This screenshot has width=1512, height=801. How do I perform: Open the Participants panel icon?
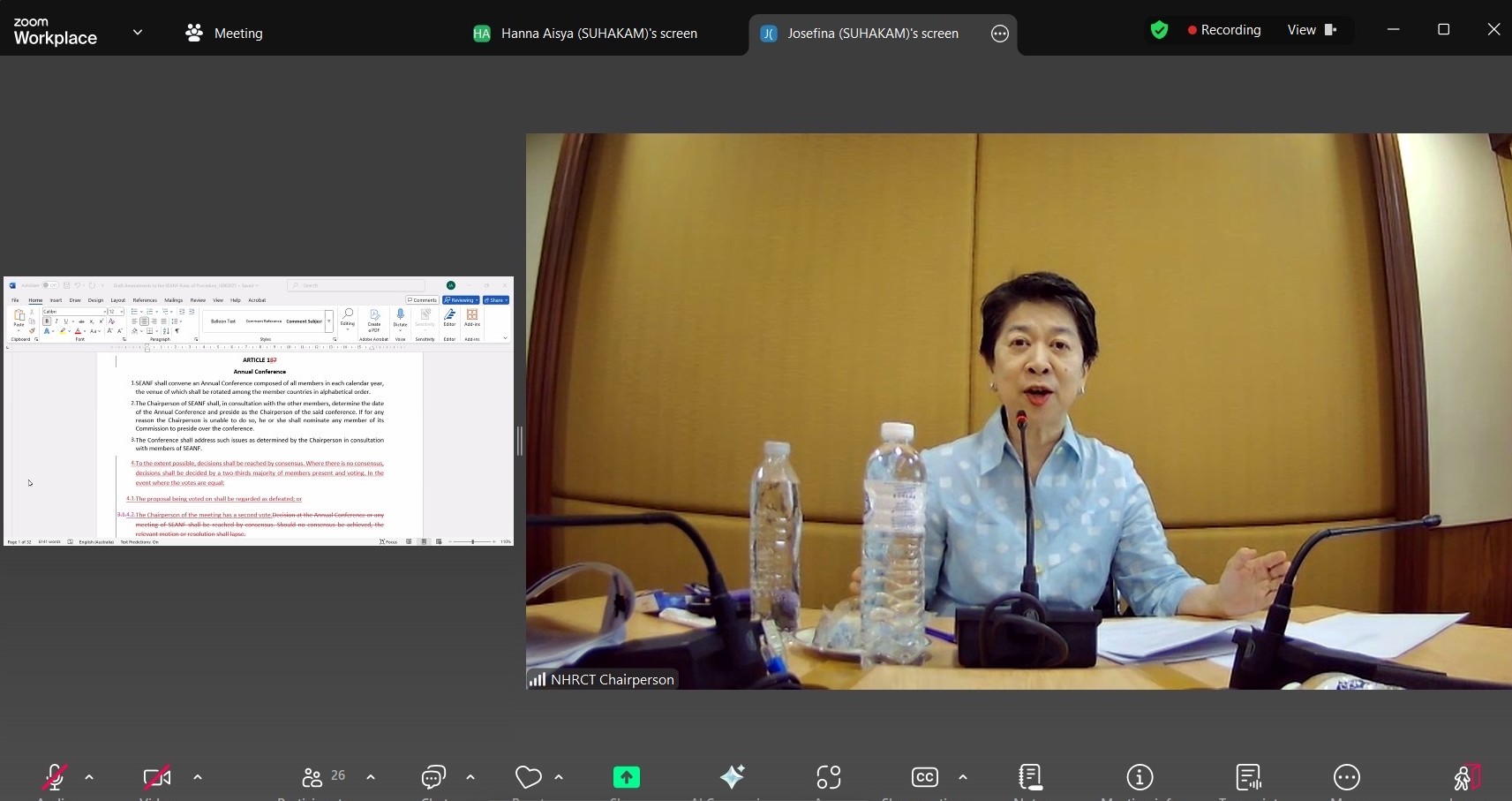[312, 777]
